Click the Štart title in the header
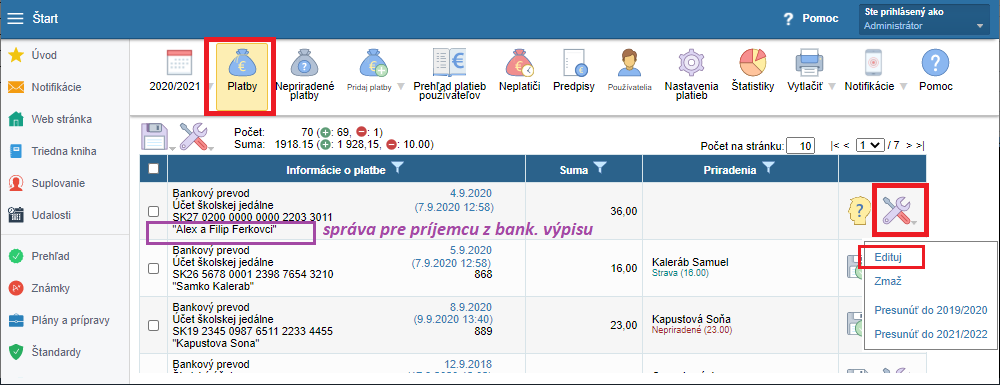 tap(45, 19)
